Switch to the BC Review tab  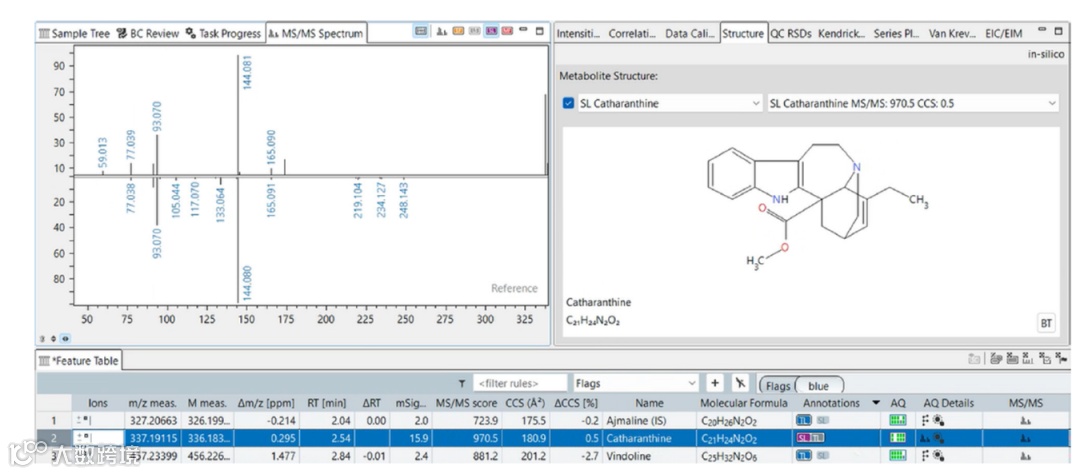click(x=147, y=33)
